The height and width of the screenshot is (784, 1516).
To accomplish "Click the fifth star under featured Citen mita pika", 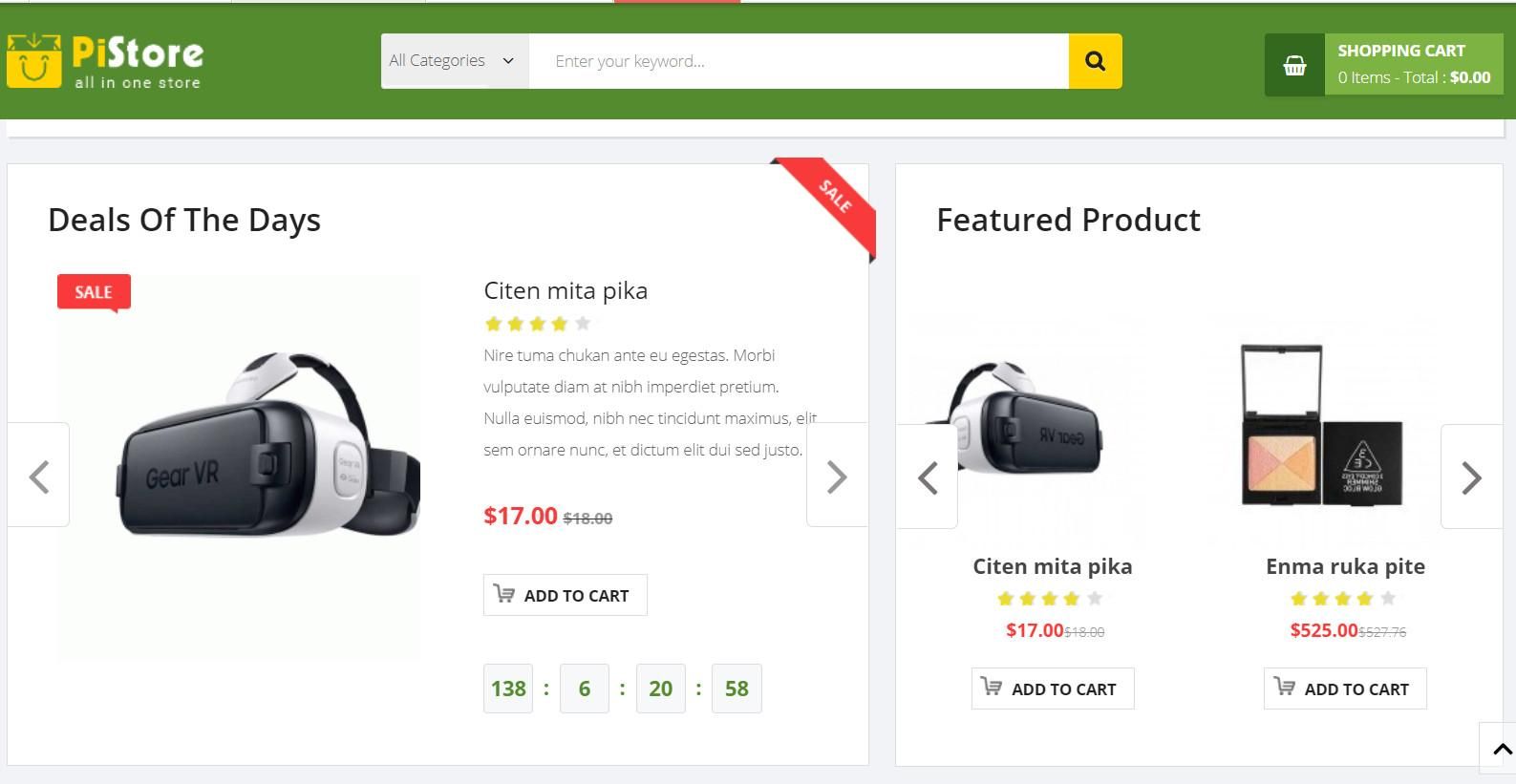I will [x=1096, y=599].
